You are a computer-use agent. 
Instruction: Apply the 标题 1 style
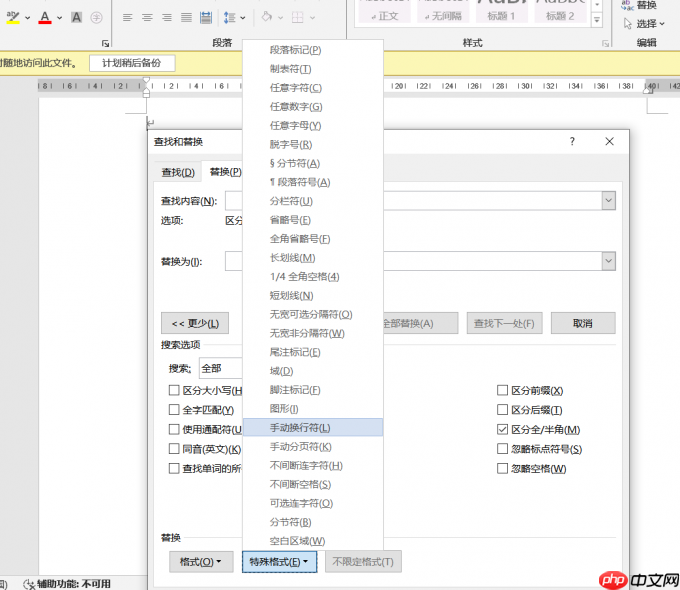(x=502, y=11)
